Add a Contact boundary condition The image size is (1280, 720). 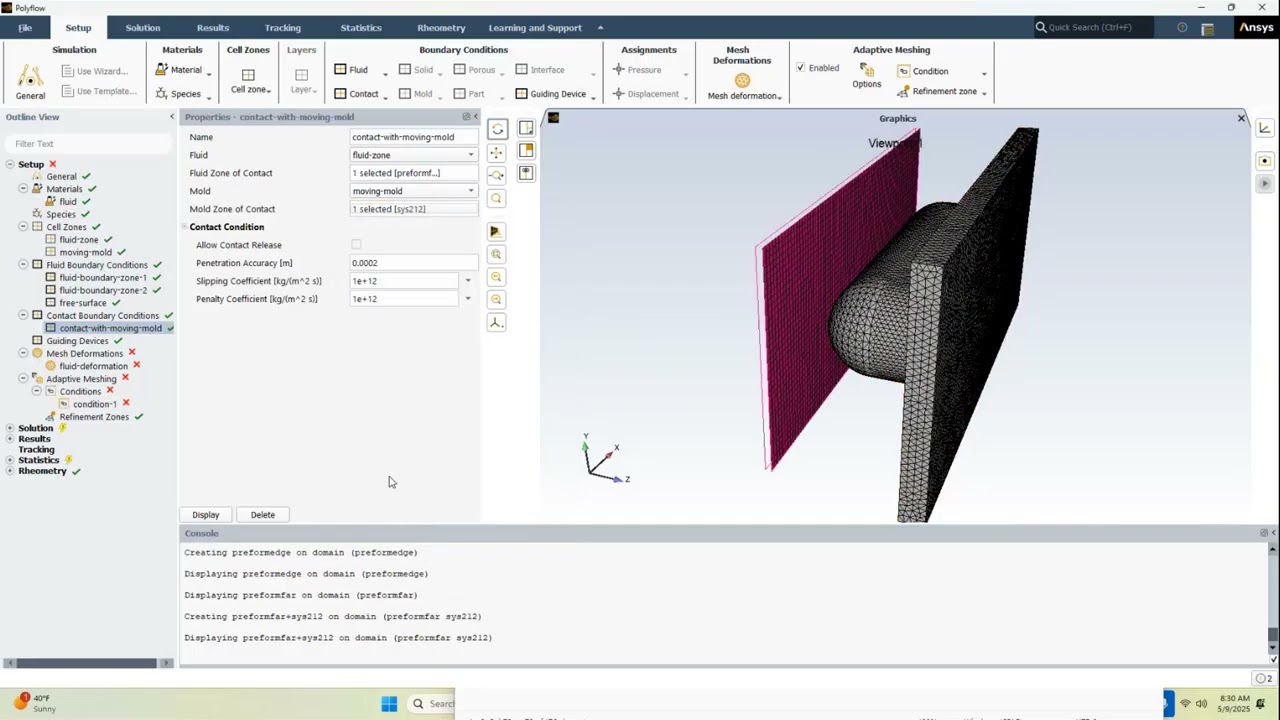click(x=357, y=94)
